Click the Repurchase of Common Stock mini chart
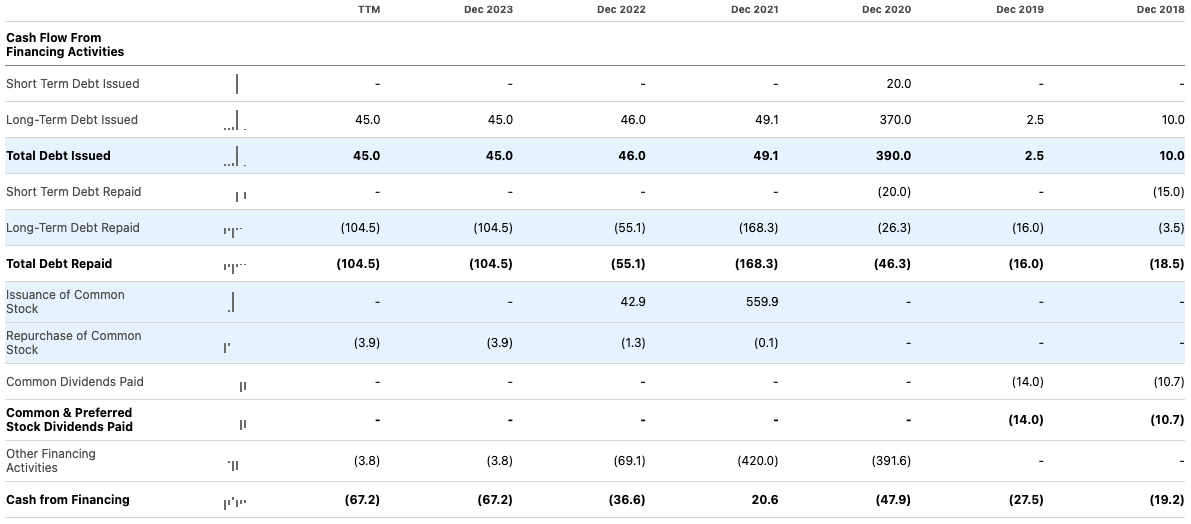The image size is (1191, 524). 227,347
